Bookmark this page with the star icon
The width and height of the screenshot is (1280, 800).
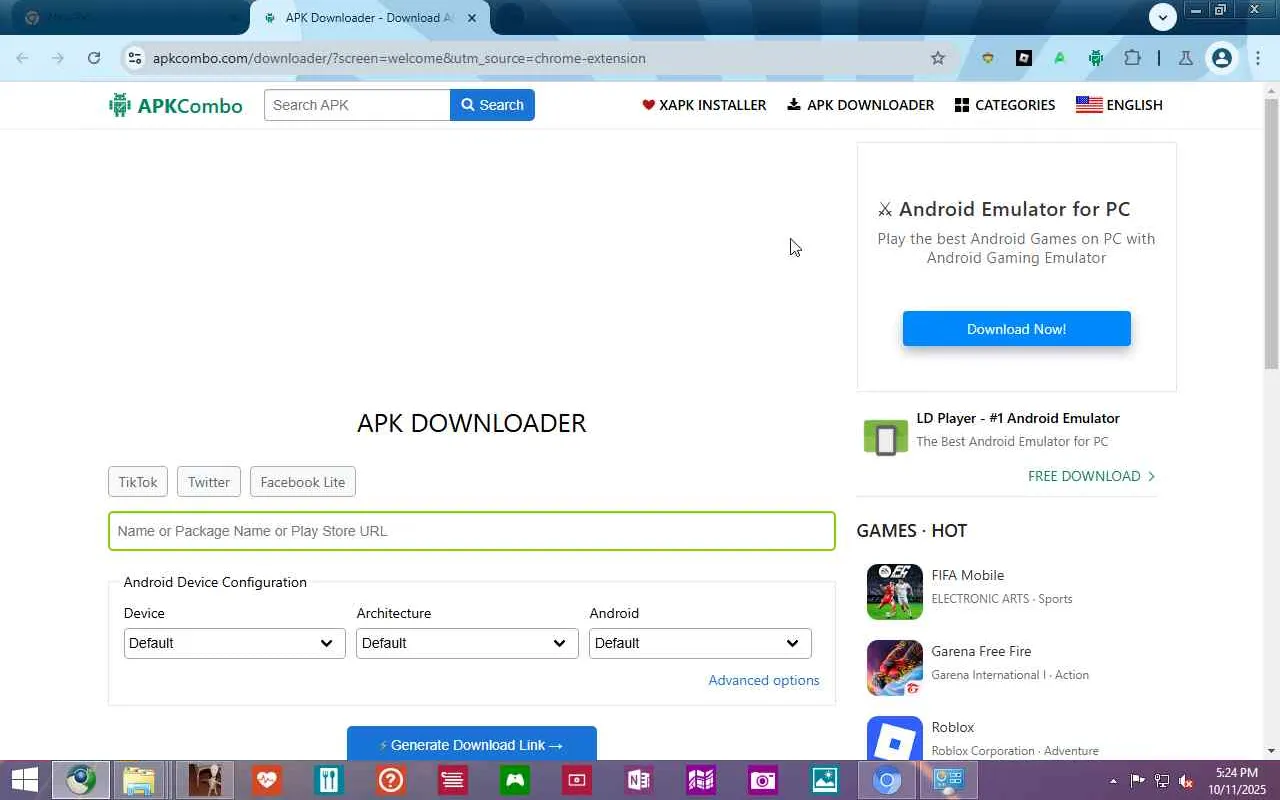938,58
